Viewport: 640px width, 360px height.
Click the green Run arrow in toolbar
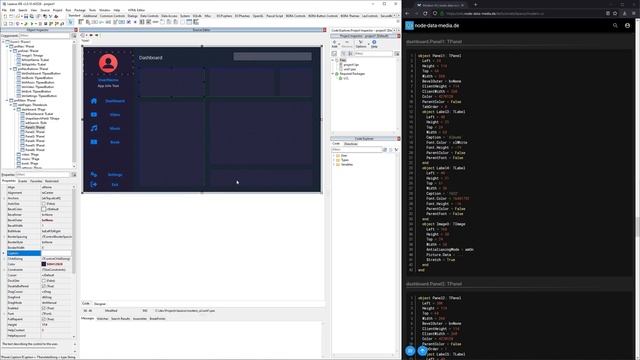pos(32,24)
